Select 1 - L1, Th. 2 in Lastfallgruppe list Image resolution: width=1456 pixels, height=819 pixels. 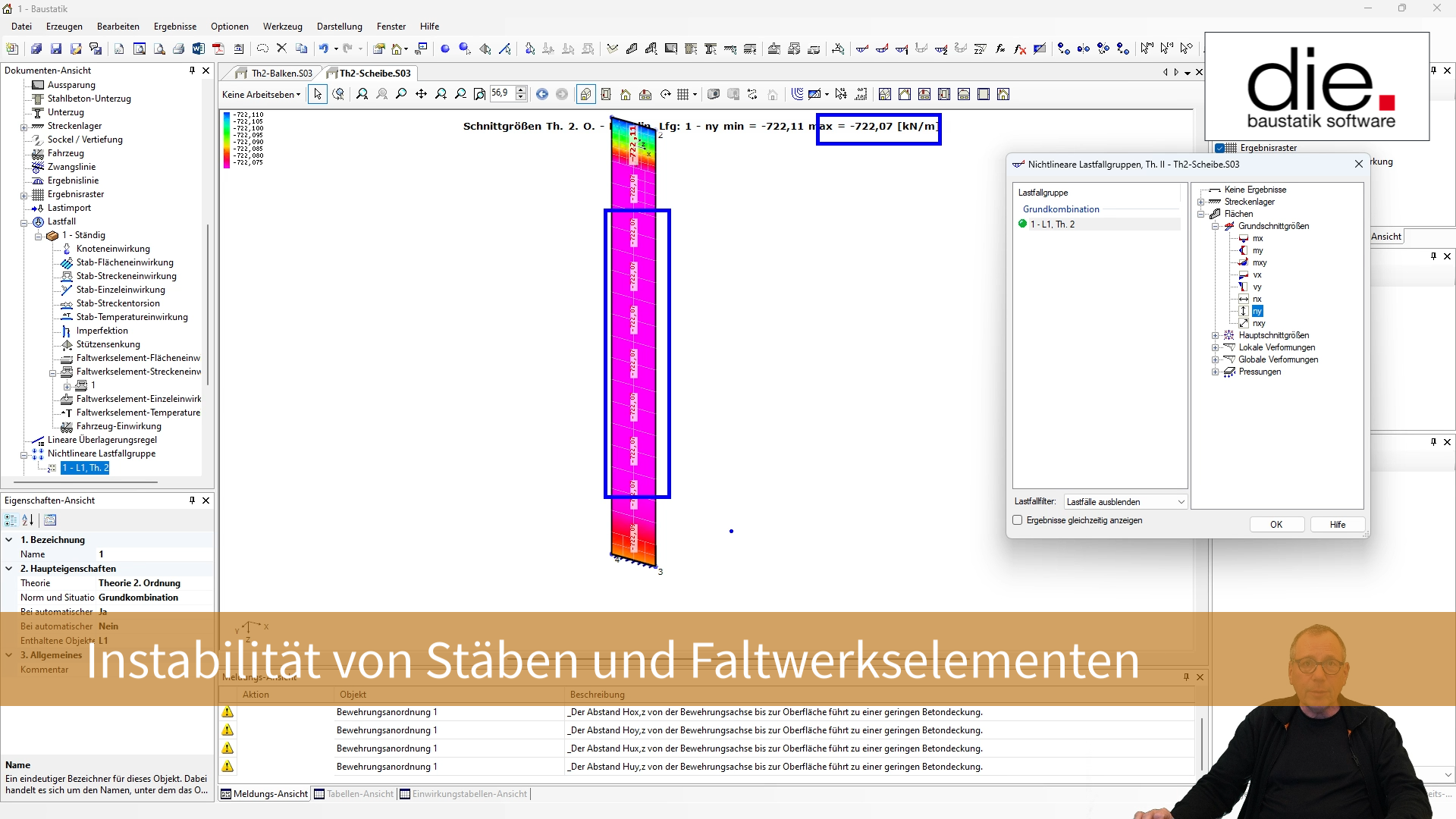[1053, 224]
